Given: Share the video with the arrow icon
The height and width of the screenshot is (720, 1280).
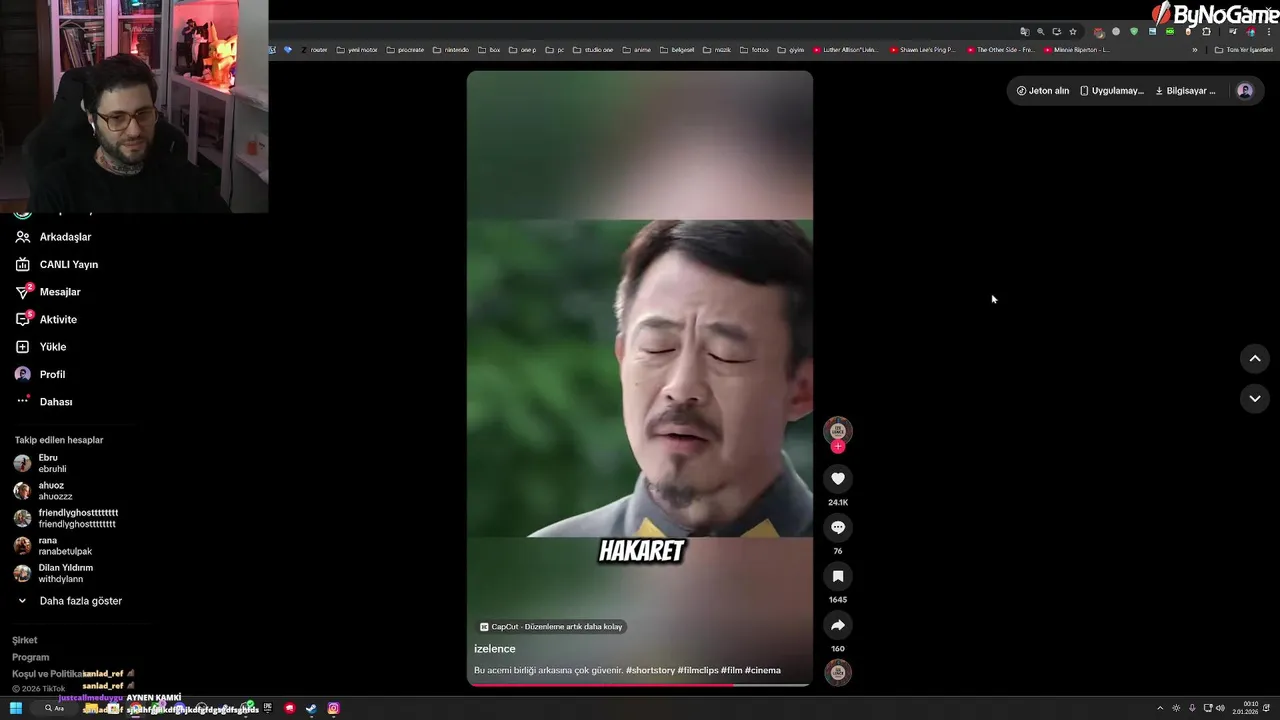Looking at the screenshot, I should pyautogui.click(x=838, y=625).
